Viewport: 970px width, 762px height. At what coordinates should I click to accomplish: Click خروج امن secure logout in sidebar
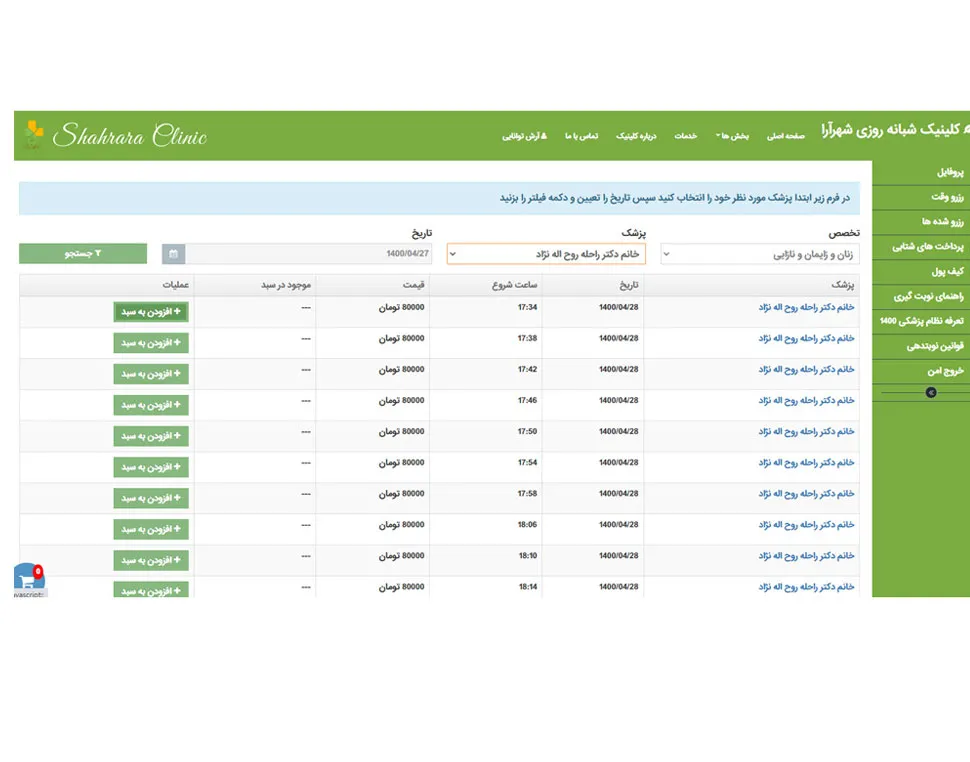coord(921,371)
